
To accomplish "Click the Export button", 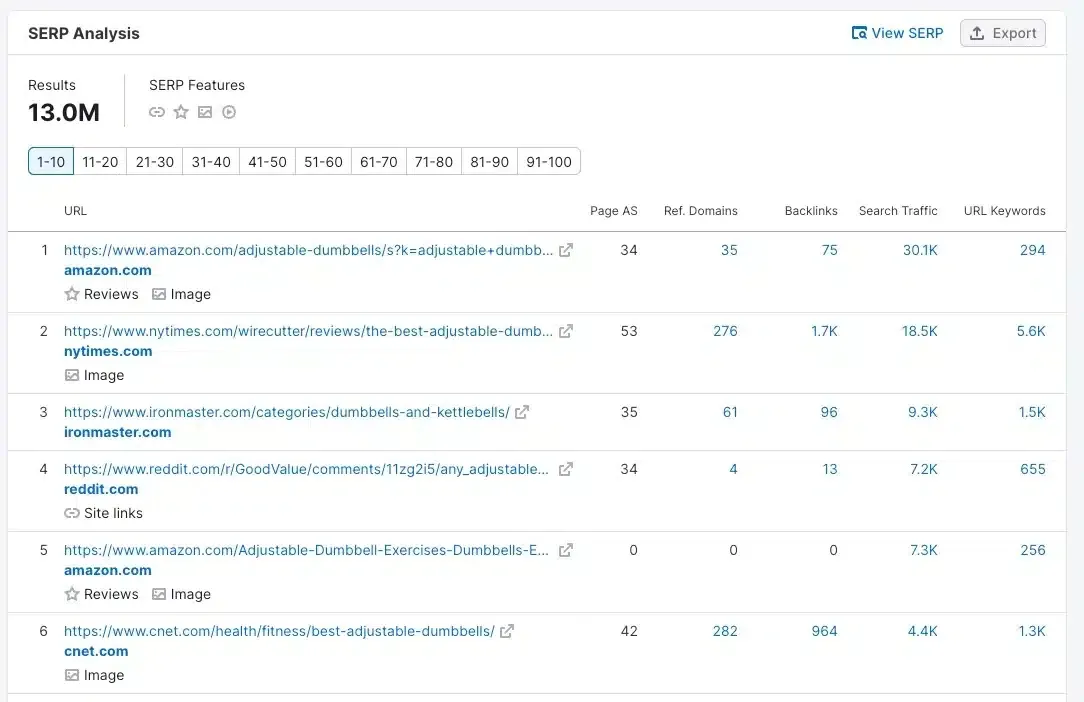I will tap(1003, 33).
